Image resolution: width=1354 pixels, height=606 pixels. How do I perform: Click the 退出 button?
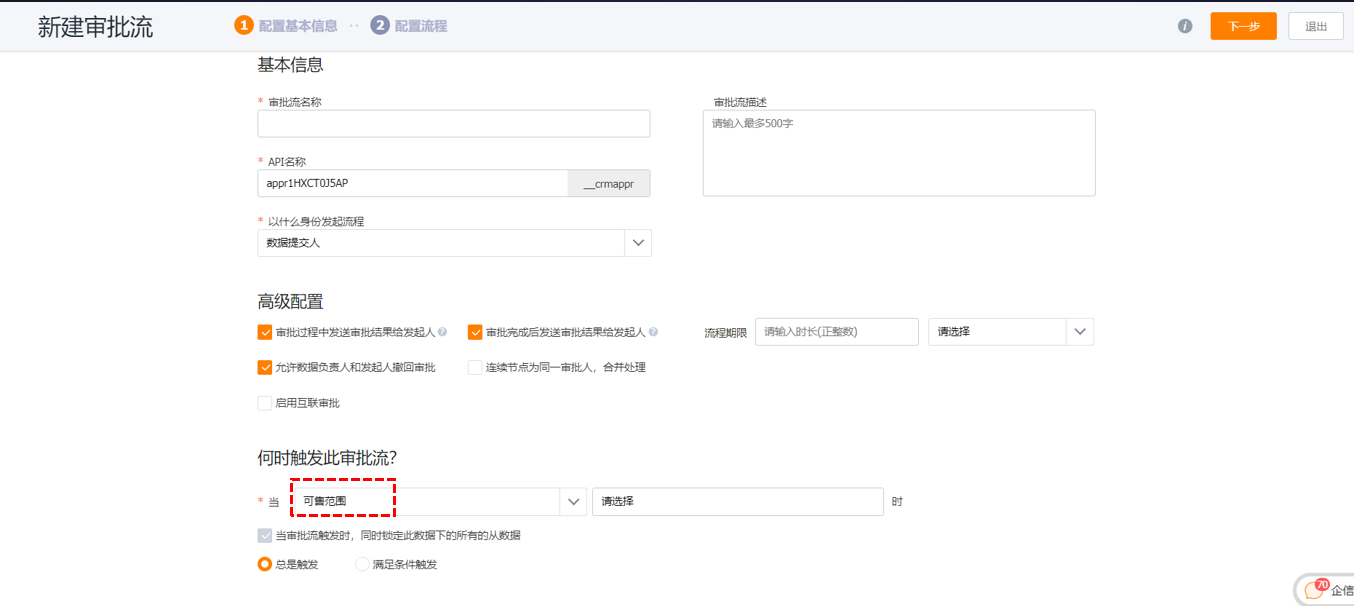pos(1315,26)
